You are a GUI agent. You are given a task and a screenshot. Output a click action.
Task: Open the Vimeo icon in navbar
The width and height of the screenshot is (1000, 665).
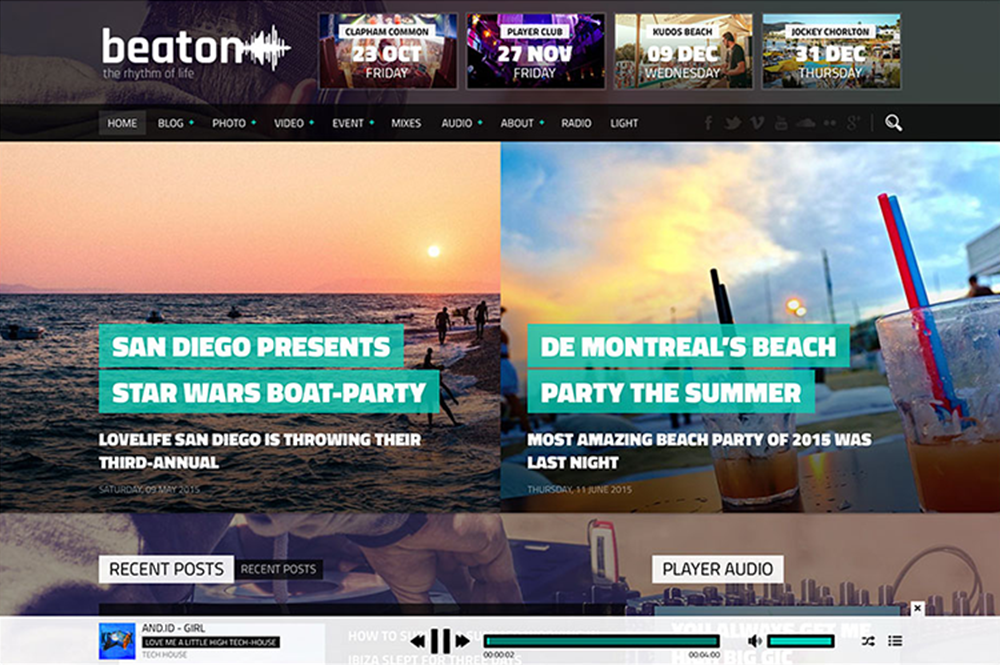pos(757,122)
